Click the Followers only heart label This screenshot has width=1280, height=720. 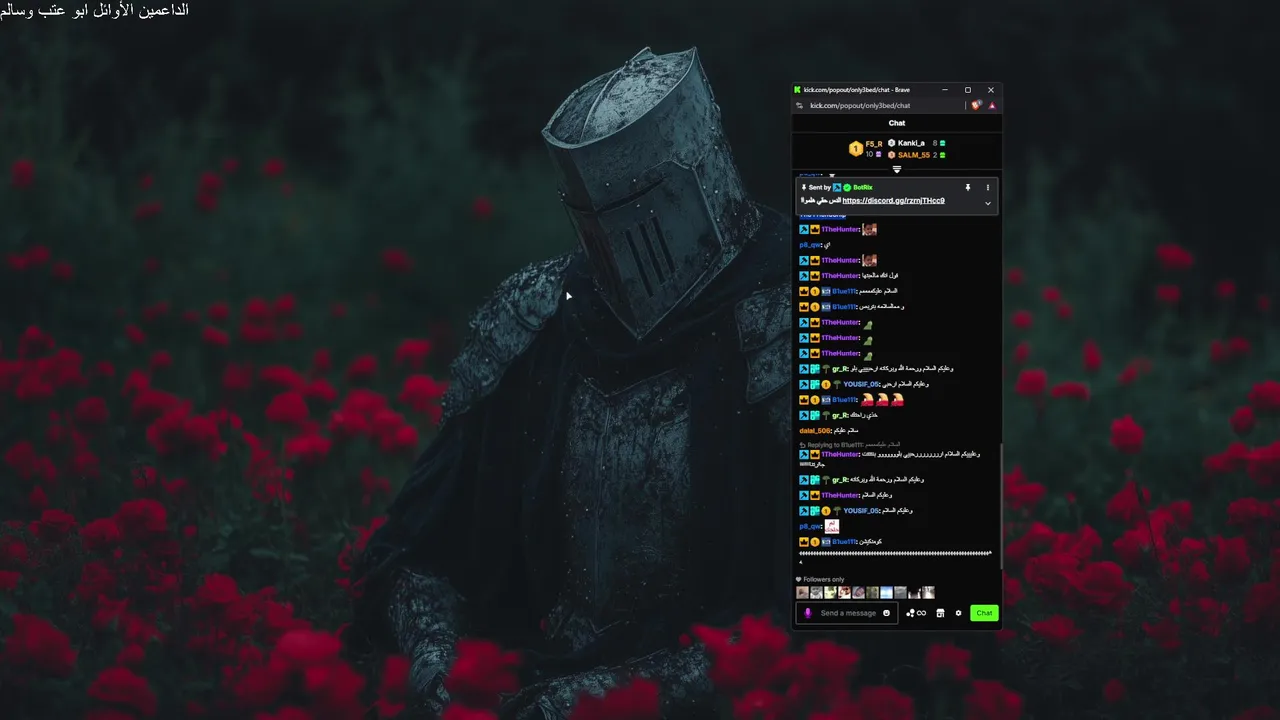coord(820,580)
